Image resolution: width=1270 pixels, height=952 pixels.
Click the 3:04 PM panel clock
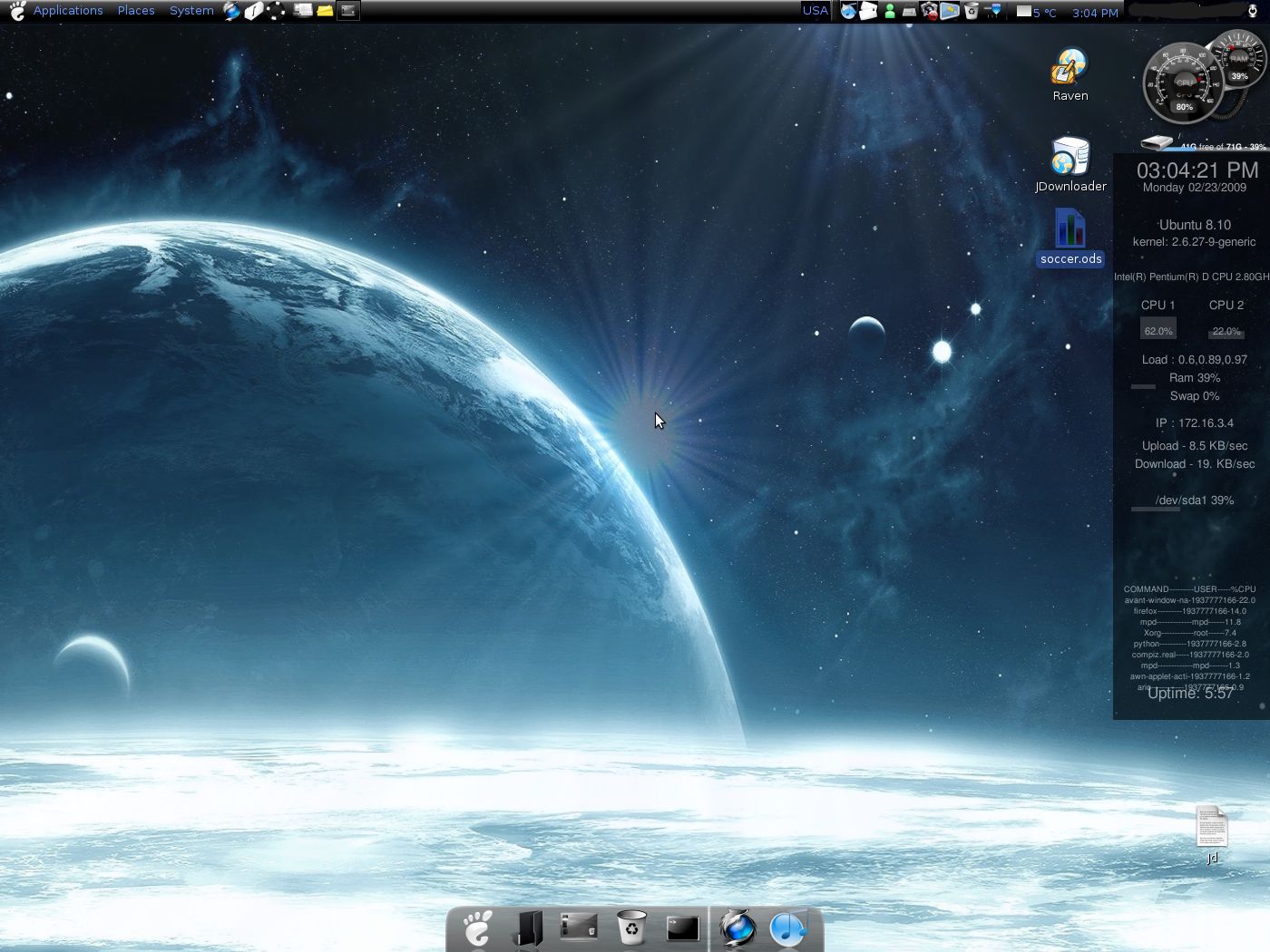click(x=1095, y=13)
